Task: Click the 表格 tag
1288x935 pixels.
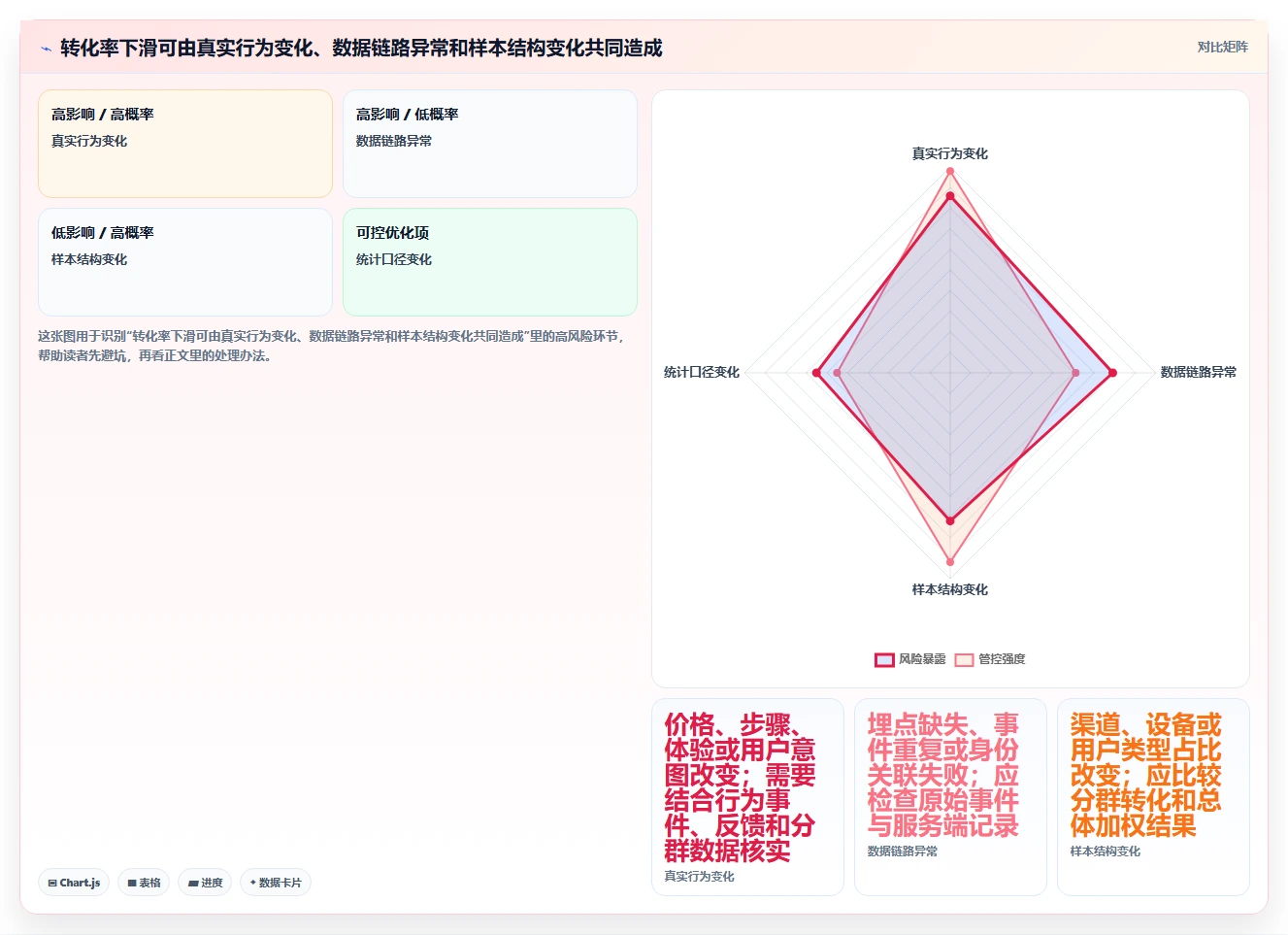Action: pyautogui.click(x=144, y=883)
